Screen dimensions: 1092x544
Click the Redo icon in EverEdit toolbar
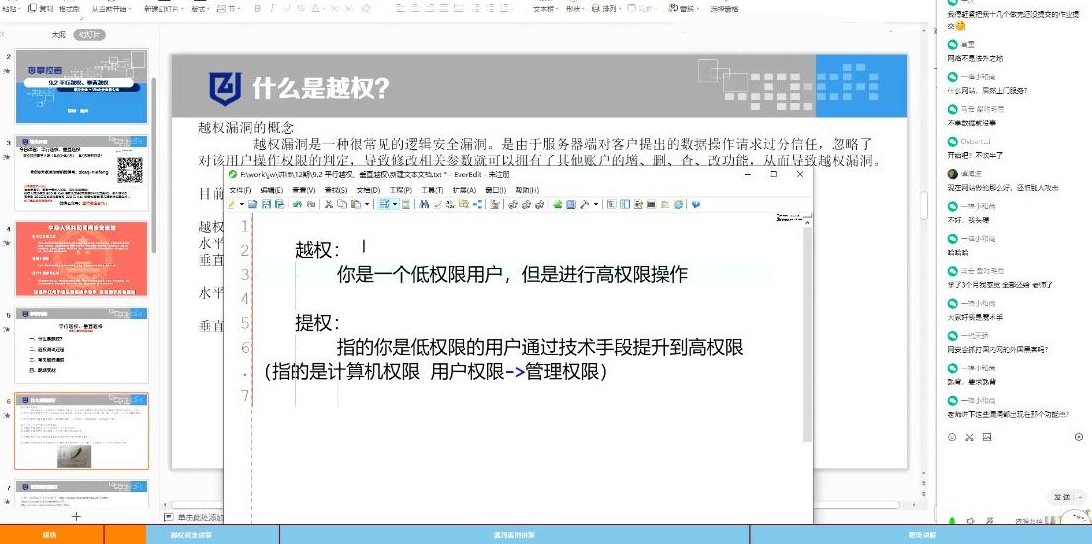click(311, 204)
